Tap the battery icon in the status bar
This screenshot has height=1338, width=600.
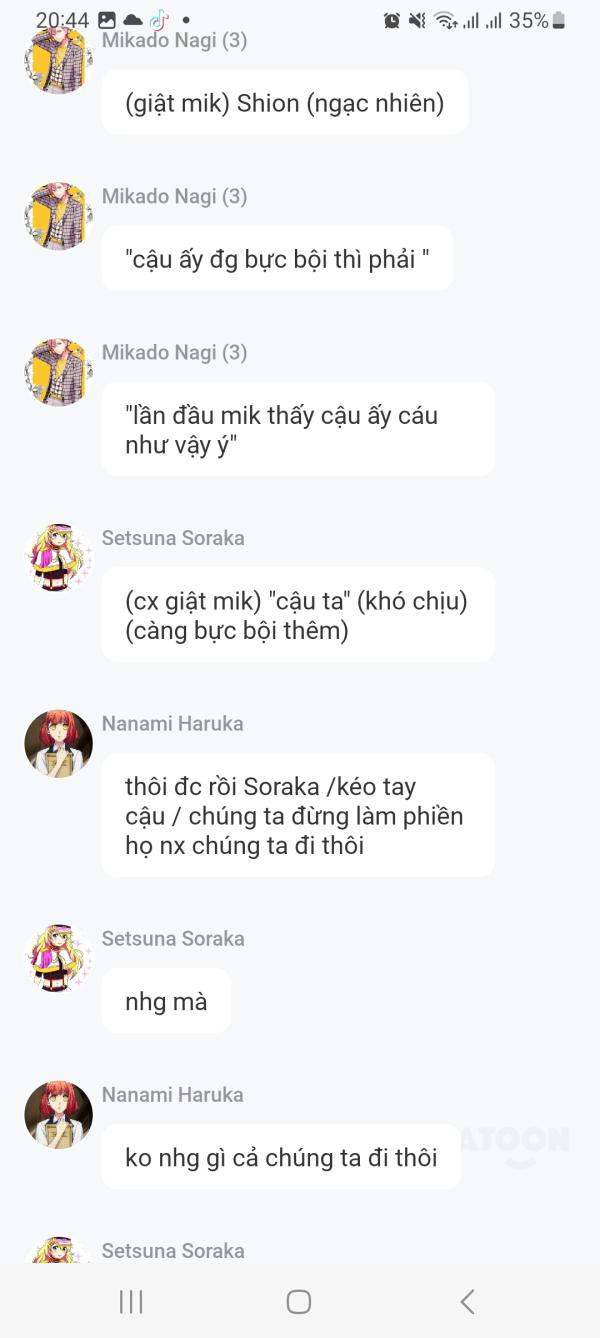(559, 20)
